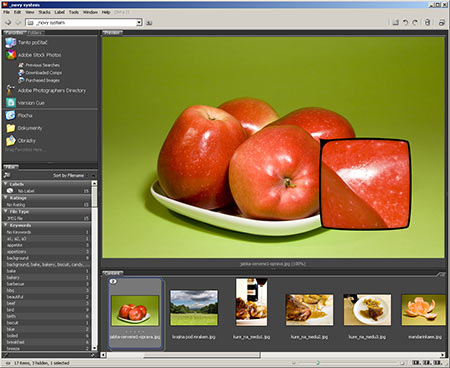Screen dimensions: 450x368
Task: Clear the filter via the bottom-right filter icon
Action: pyautogui.click(x=93, y=355)
